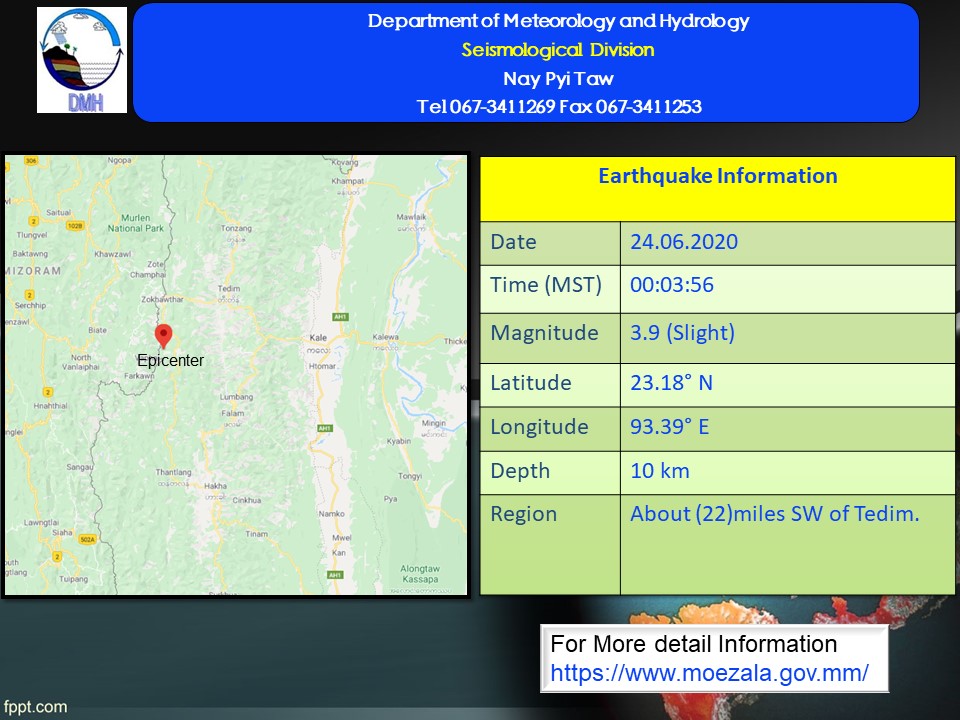The height and width of the screenshot is (720, 960).
Task: Click the 'Lumbang' label on the map
Action: pos(236,397)
